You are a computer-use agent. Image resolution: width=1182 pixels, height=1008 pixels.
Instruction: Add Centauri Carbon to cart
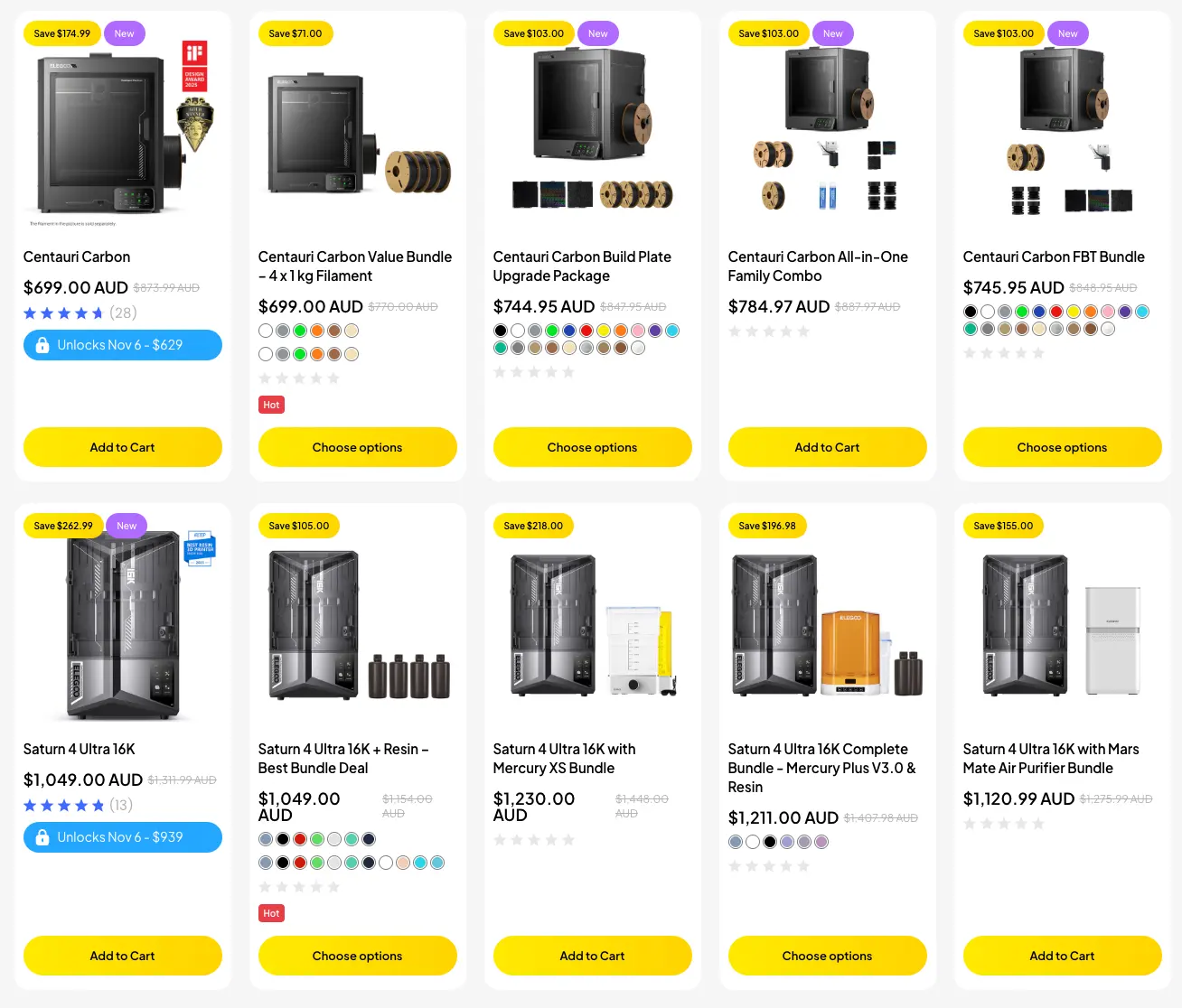point(123,447)
